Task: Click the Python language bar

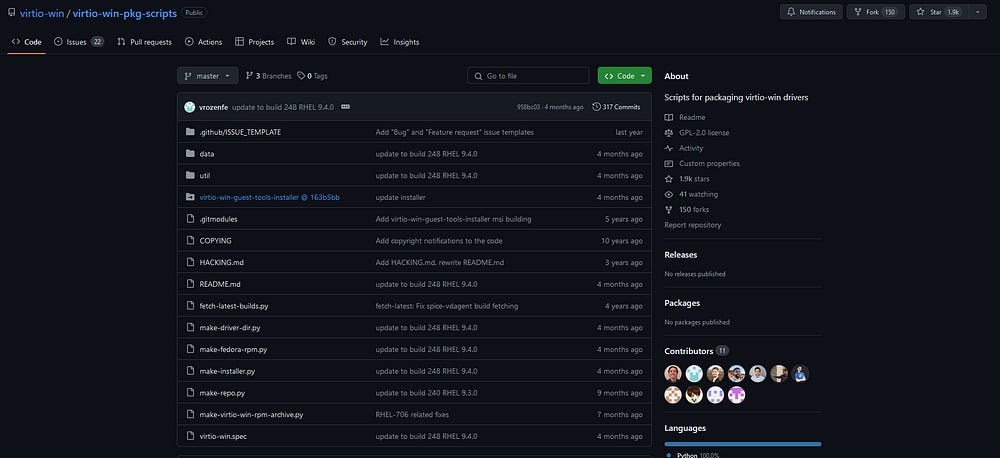Action: pyautogui.click(x=743, y=444)
